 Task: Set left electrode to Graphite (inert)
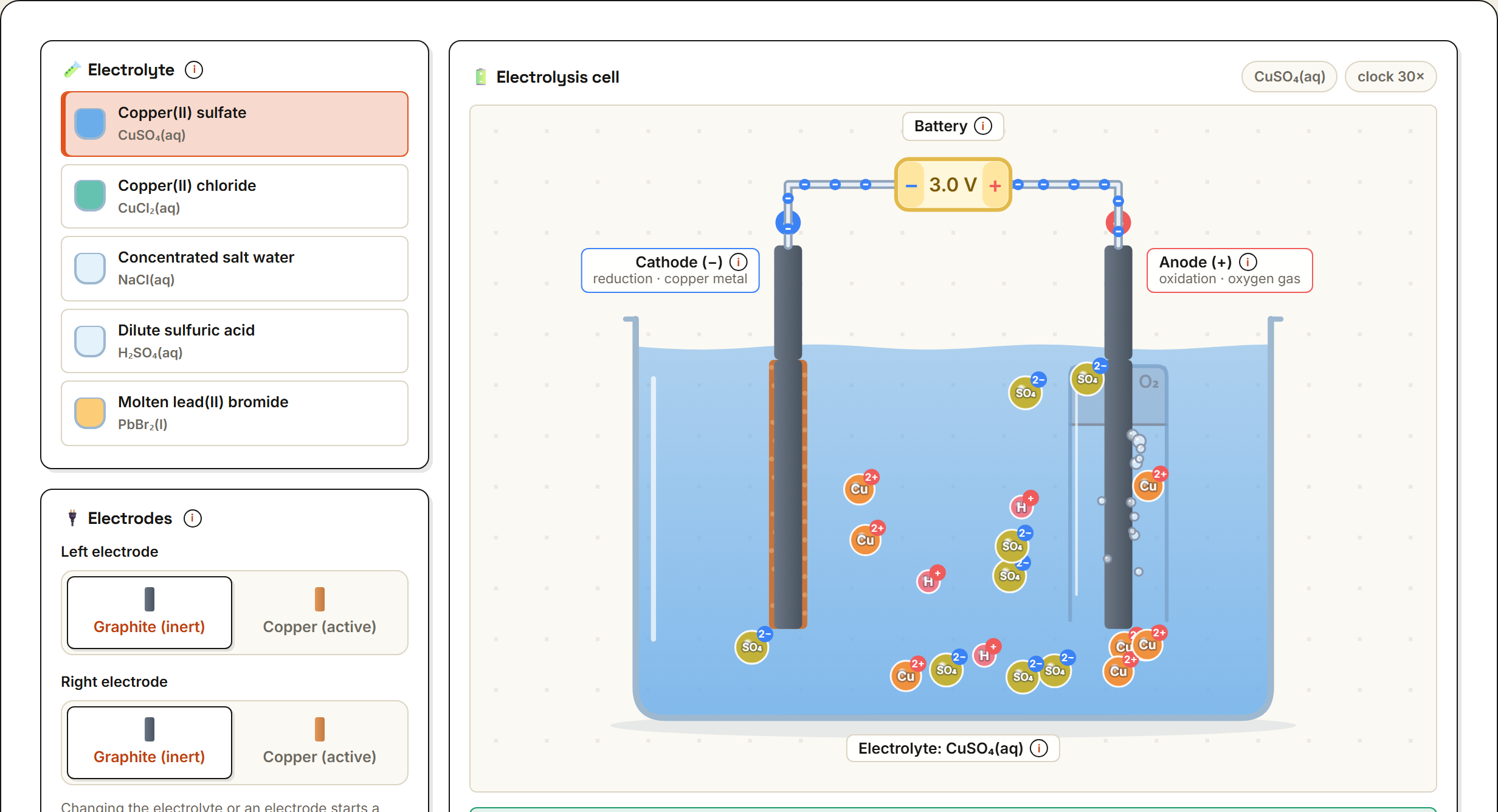click(x=150, y=613)
